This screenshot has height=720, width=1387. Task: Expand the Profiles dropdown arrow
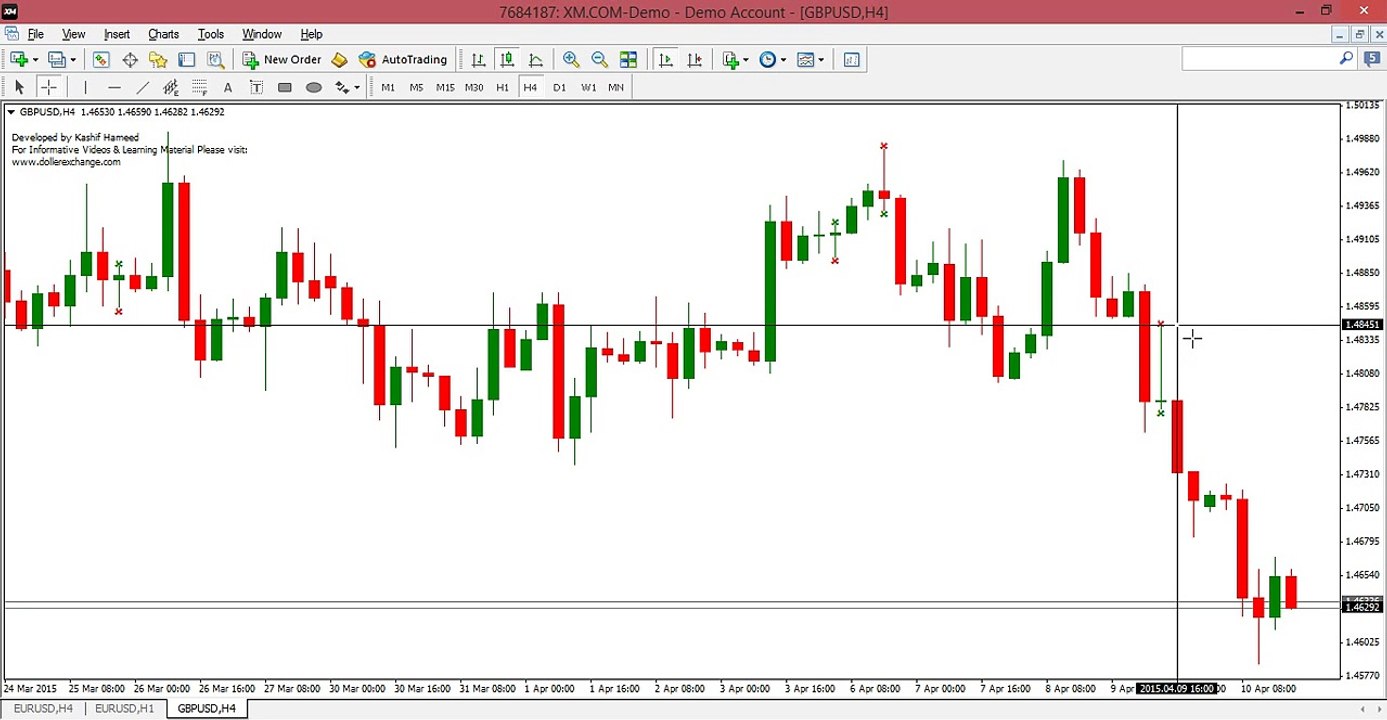coord(73,60)
